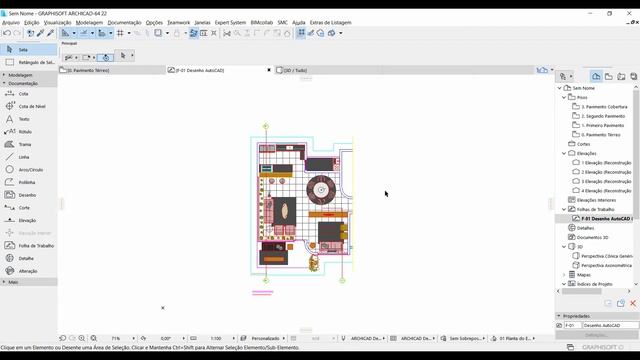Click the navigator horizontal scrollbar
The width and height of the screenshot is (640, 360).
pos(582,291)
